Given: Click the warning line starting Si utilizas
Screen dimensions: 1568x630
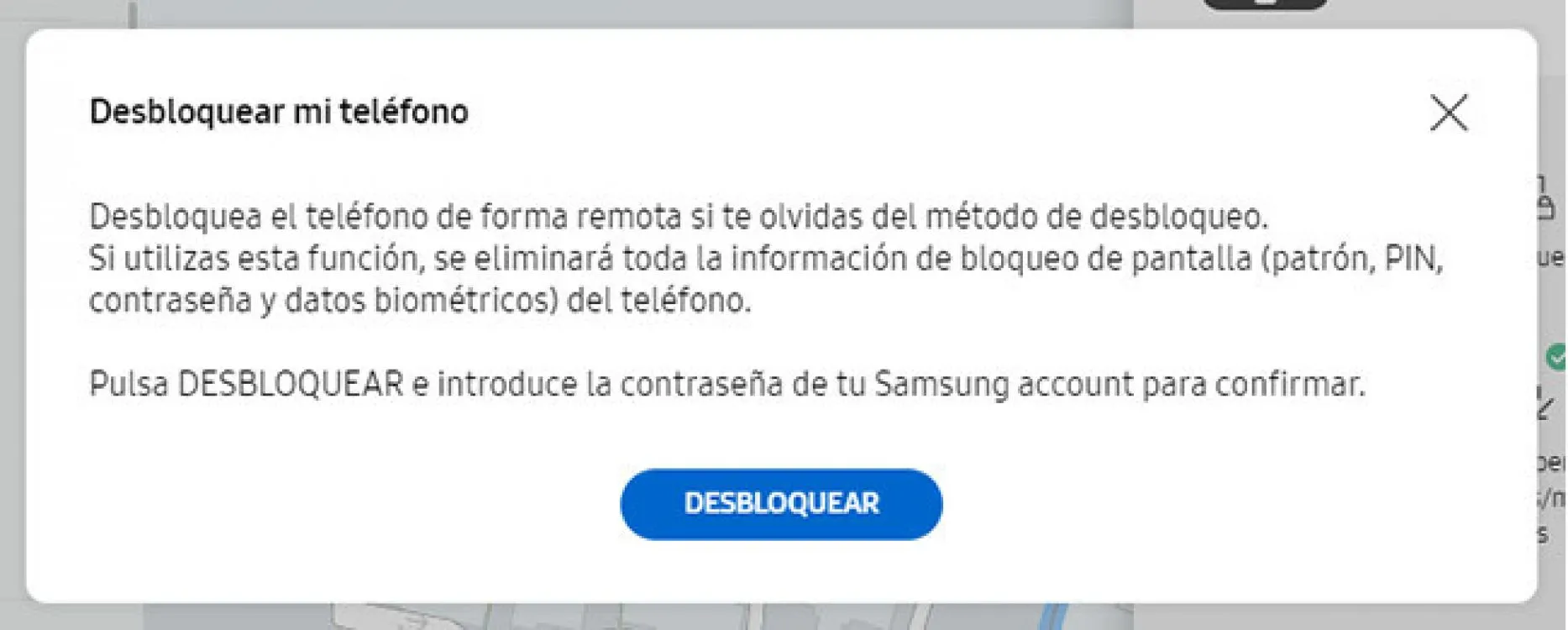Looking at the screenshot, I should coord(766,258).
